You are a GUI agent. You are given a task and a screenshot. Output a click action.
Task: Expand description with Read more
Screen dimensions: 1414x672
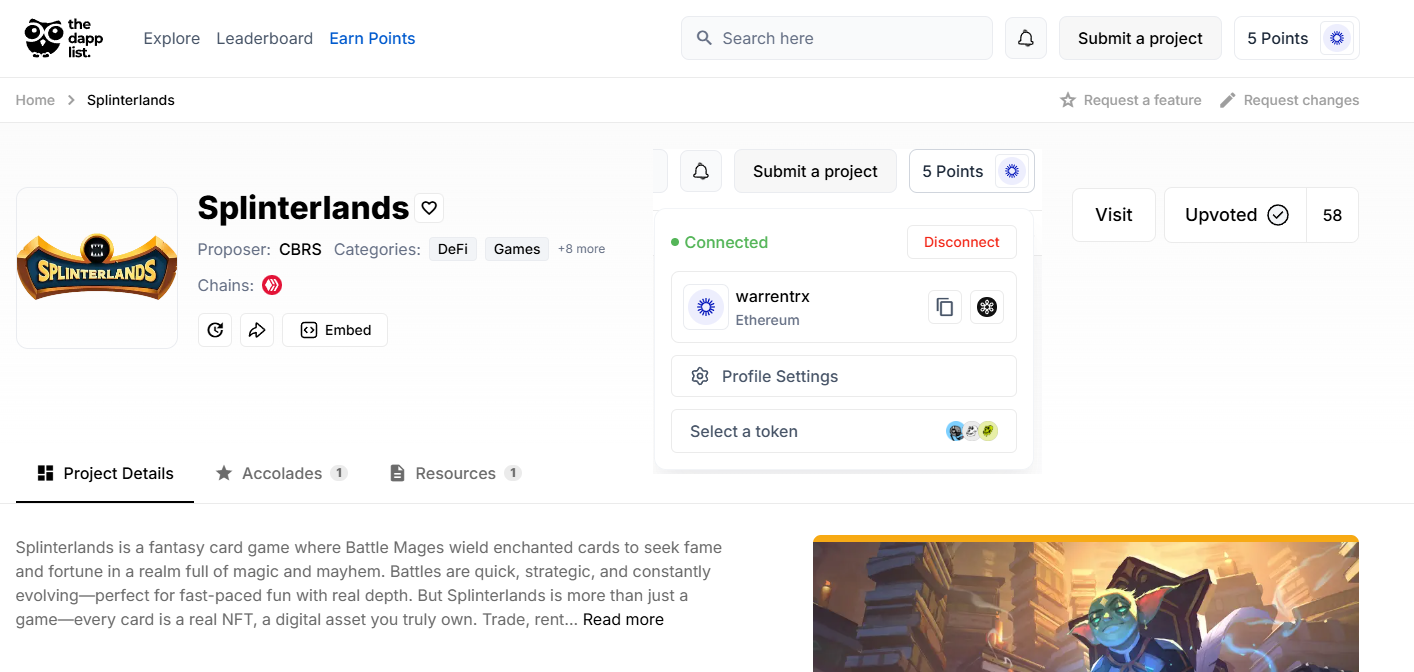pyautogui.click(x=623, y=620)
